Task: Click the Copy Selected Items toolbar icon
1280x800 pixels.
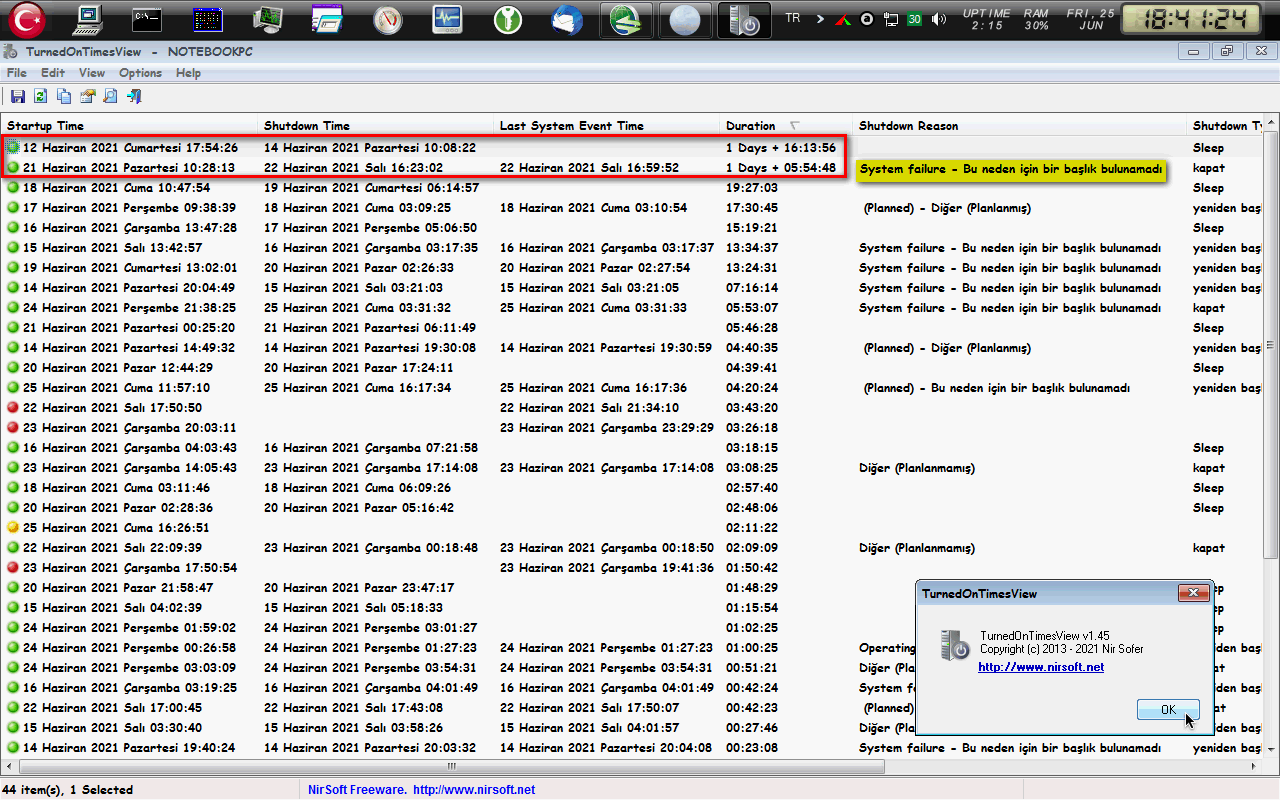Action: 64,96
